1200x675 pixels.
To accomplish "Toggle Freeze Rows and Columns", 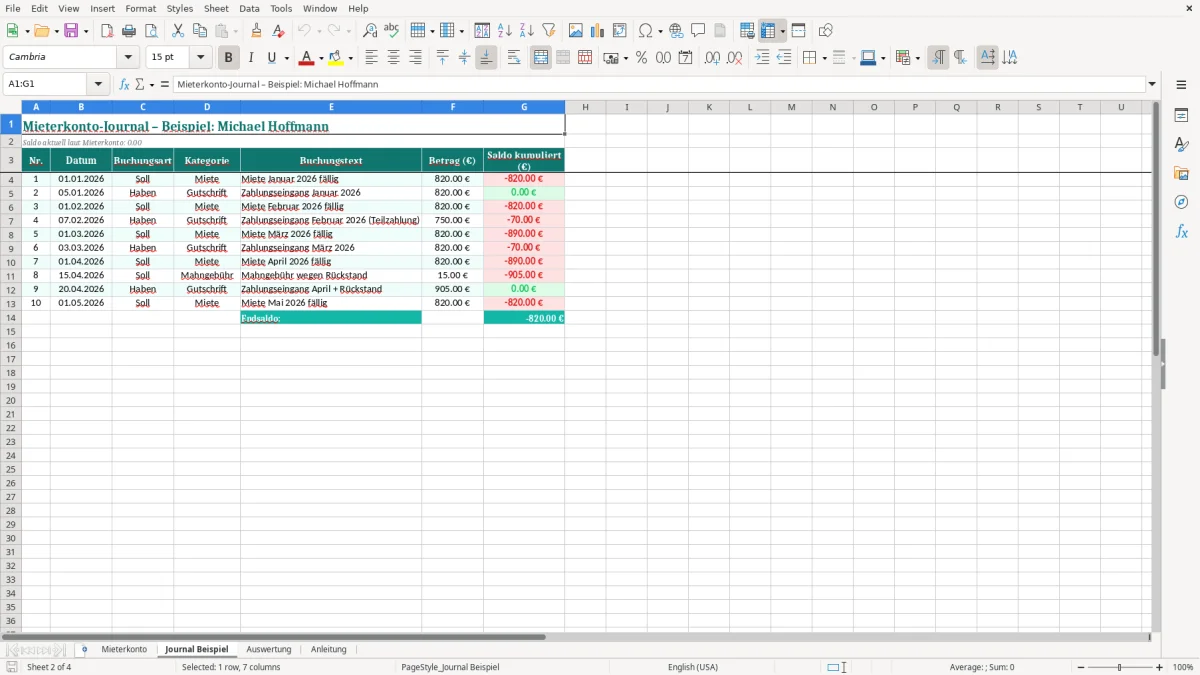I will pos(768,31).
